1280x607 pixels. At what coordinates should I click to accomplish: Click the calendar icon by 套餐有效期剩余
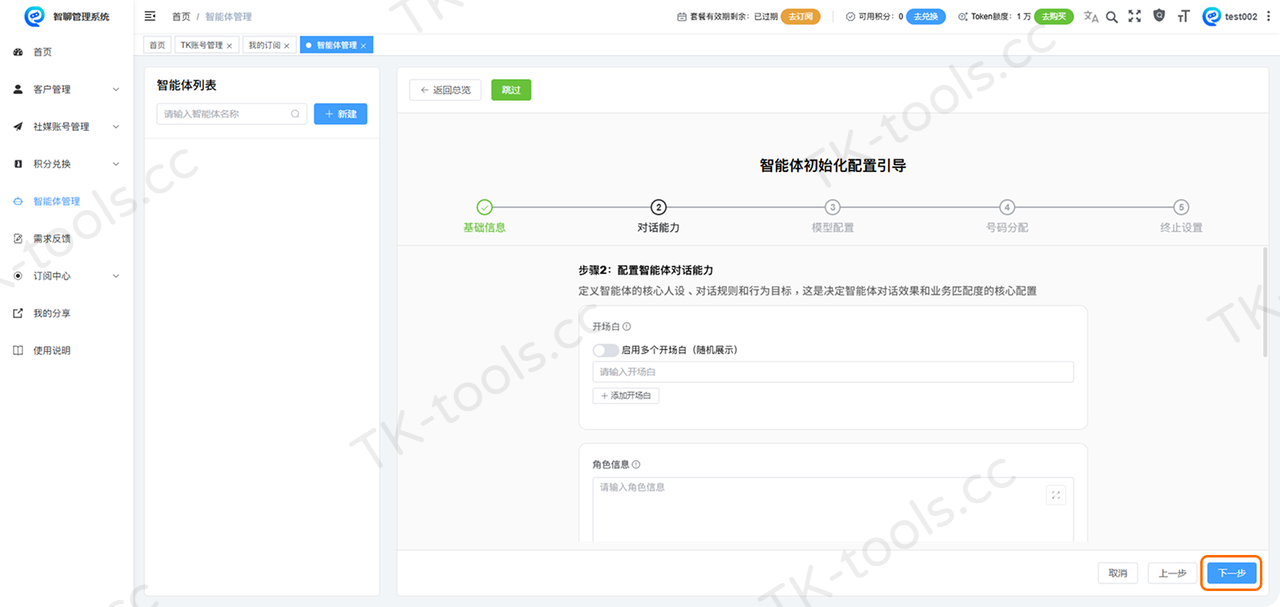(x=682, y=17)
